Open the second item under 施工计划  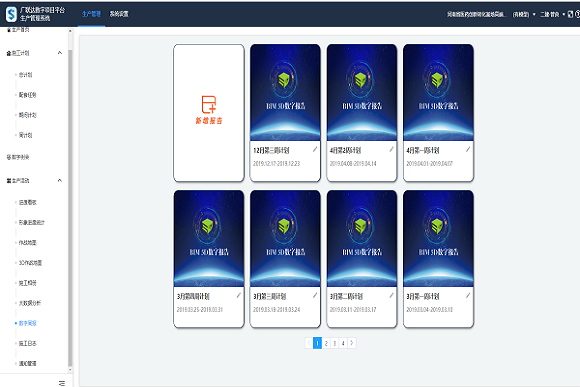tap(28, 95)
